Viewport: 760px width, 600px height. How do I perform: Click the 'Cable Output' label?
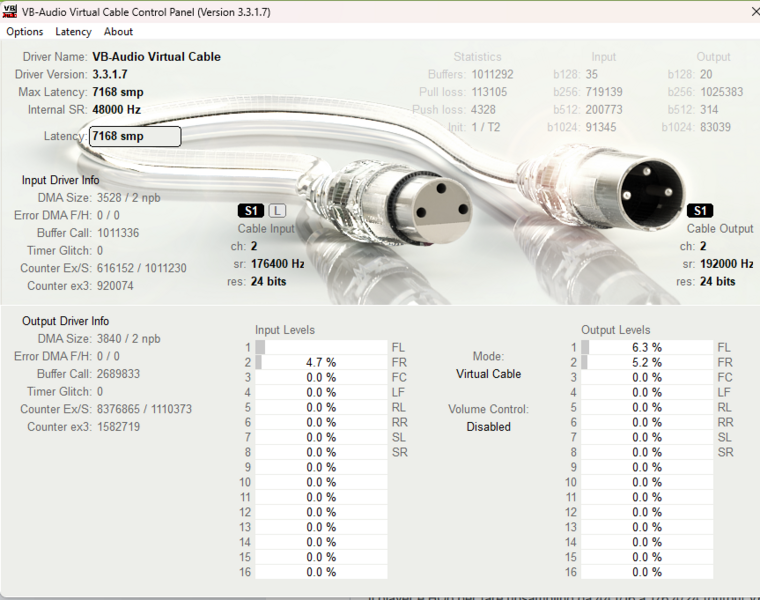[x=720, y=229]
